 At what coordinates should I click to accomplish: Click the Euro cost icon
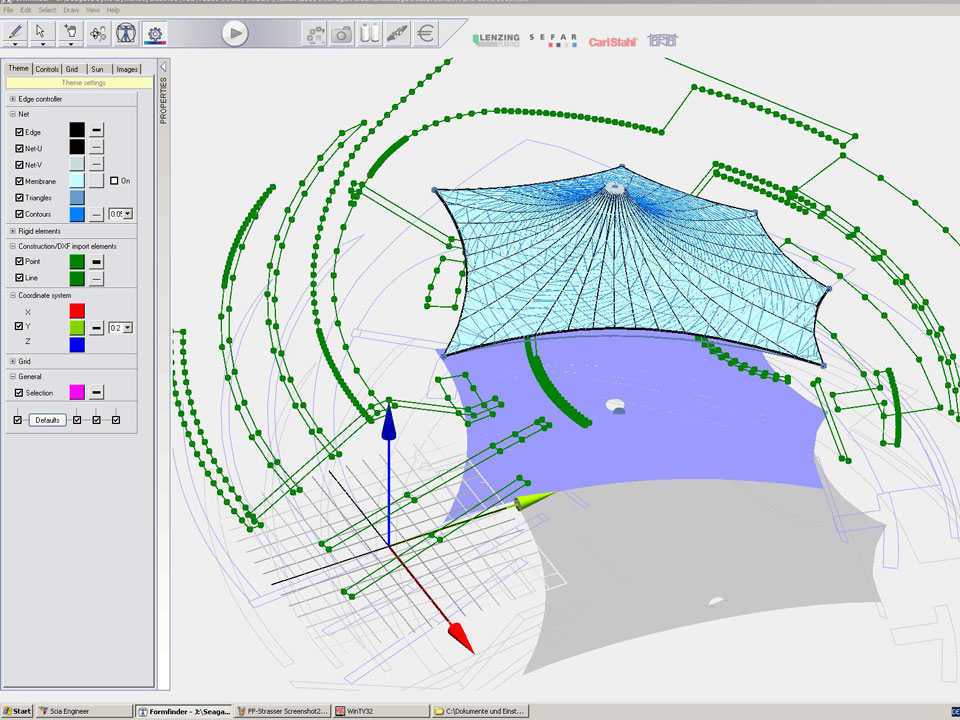coord(426,34)
